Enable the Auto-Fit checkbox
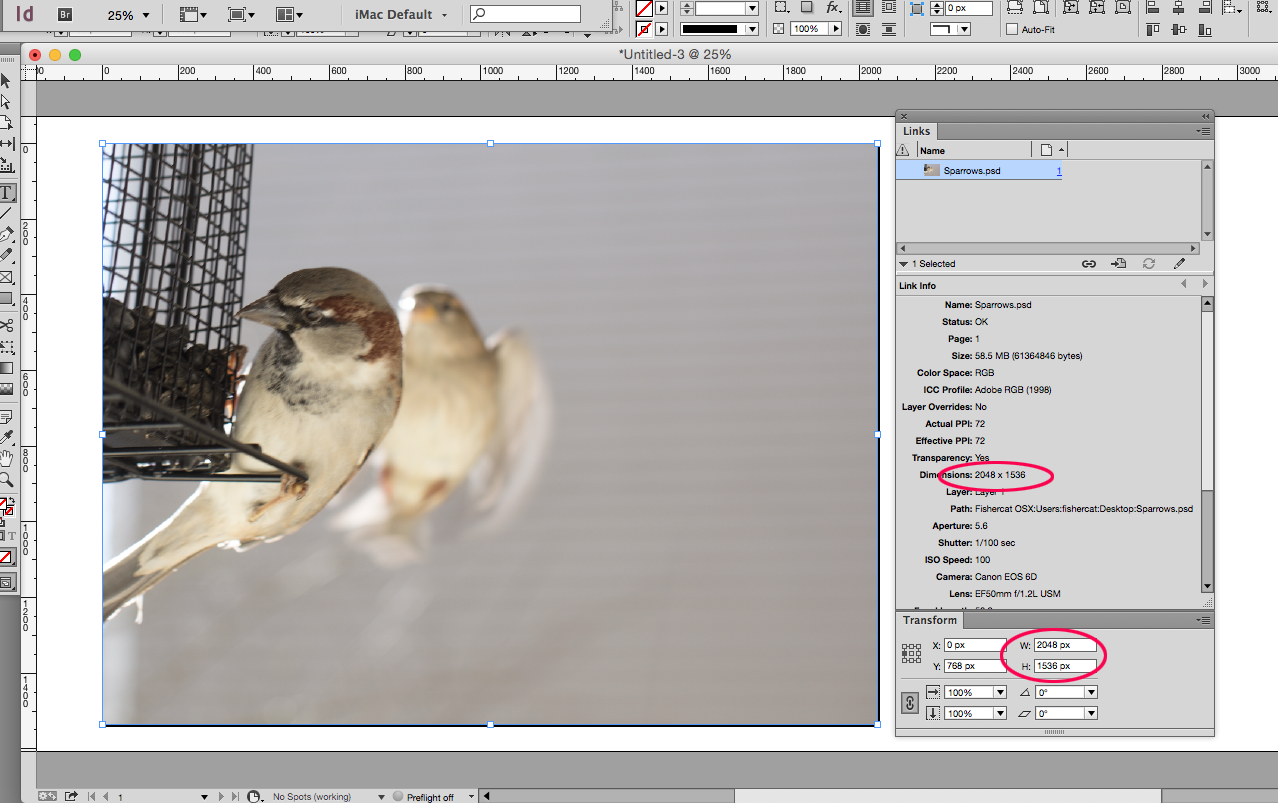The image size is (1278, 803). [x=1012, y=30]
